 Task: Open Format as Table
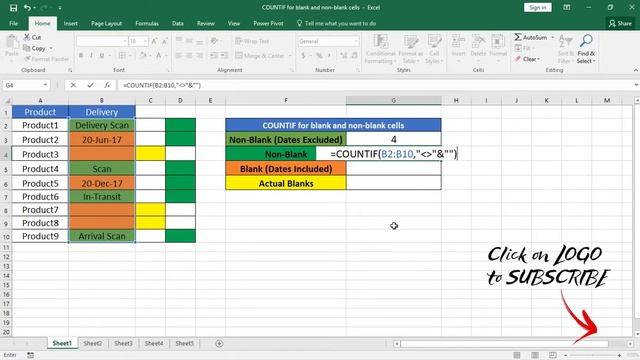click(411, 49)
